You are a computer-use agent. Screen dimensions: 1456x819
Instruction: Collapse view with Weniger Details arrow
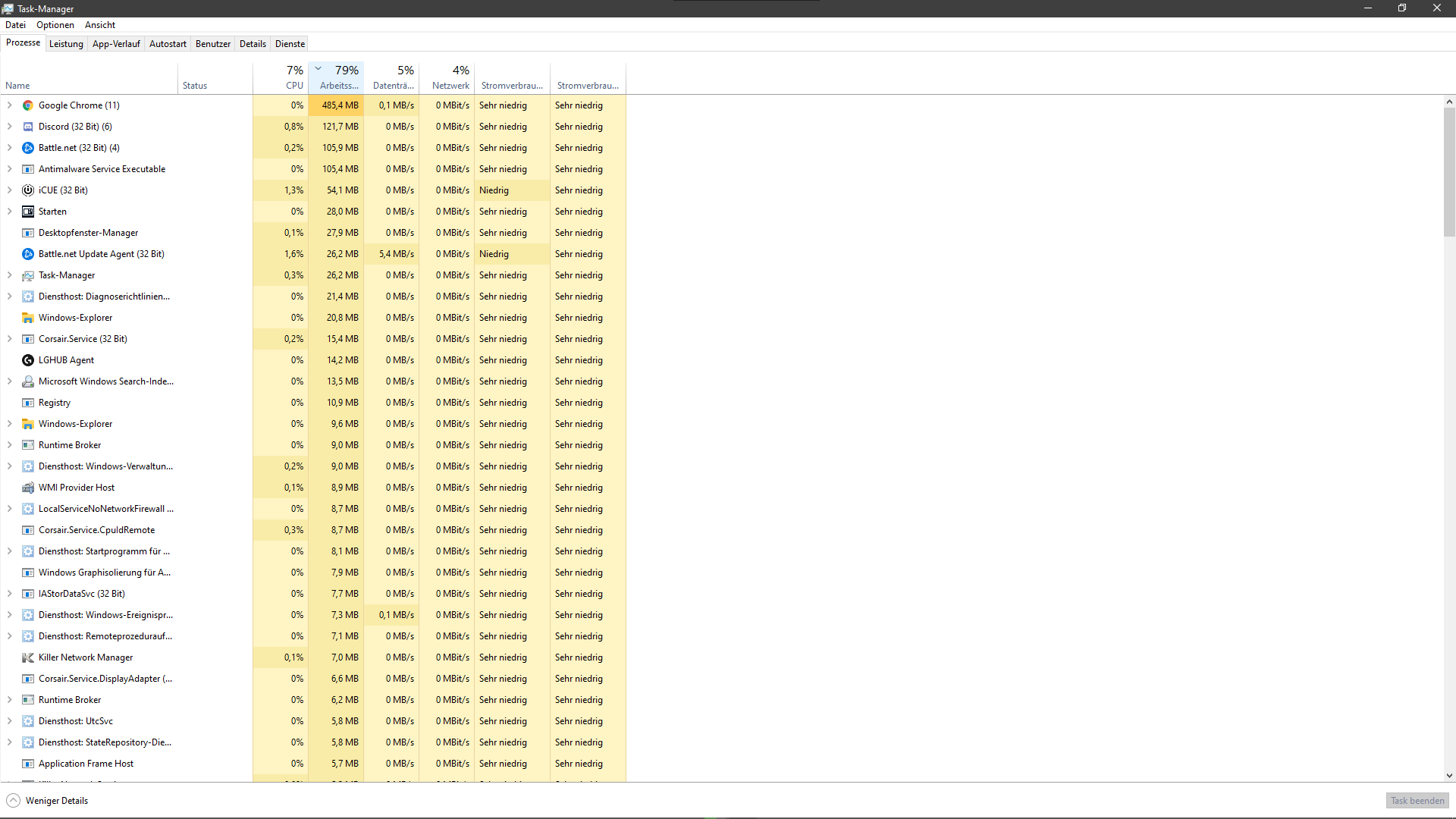[x=14, y=801]
